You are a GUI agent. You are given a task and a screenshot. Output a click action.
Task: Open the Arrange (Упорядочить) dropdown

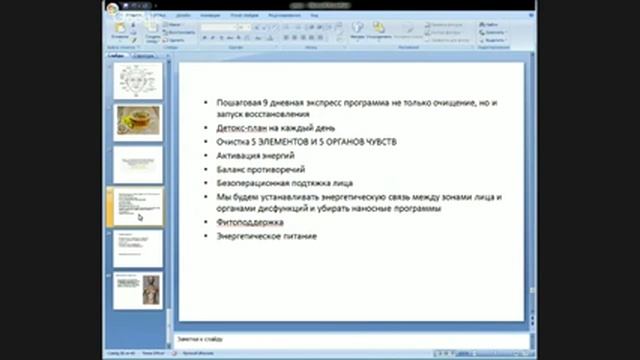tap(379, 31)
